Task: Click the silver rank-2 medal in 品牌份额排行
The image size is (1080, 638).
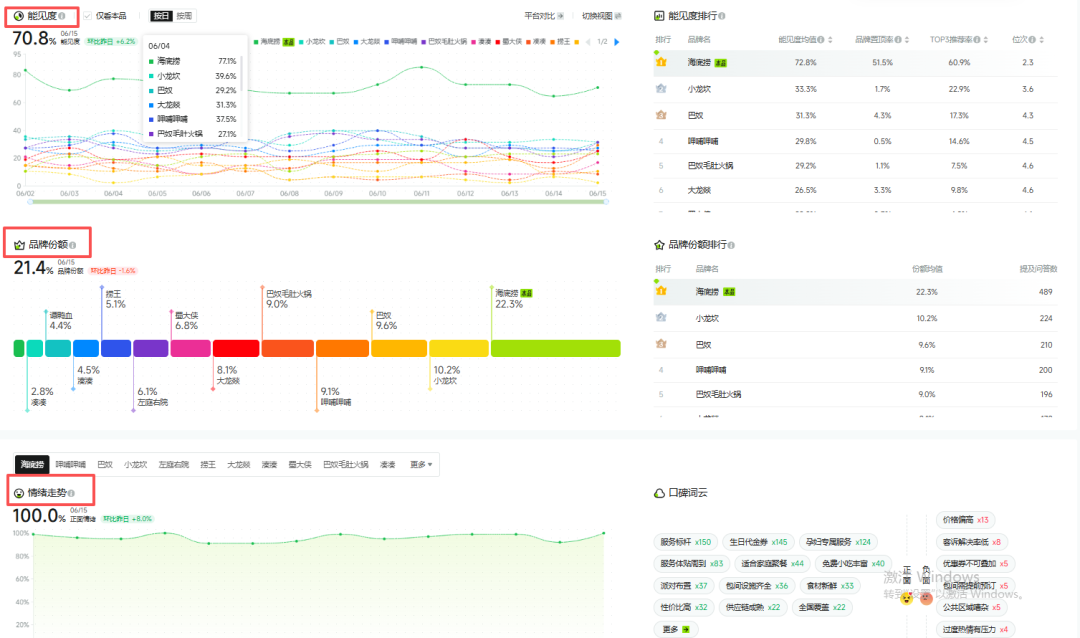Action: (661, 318)
